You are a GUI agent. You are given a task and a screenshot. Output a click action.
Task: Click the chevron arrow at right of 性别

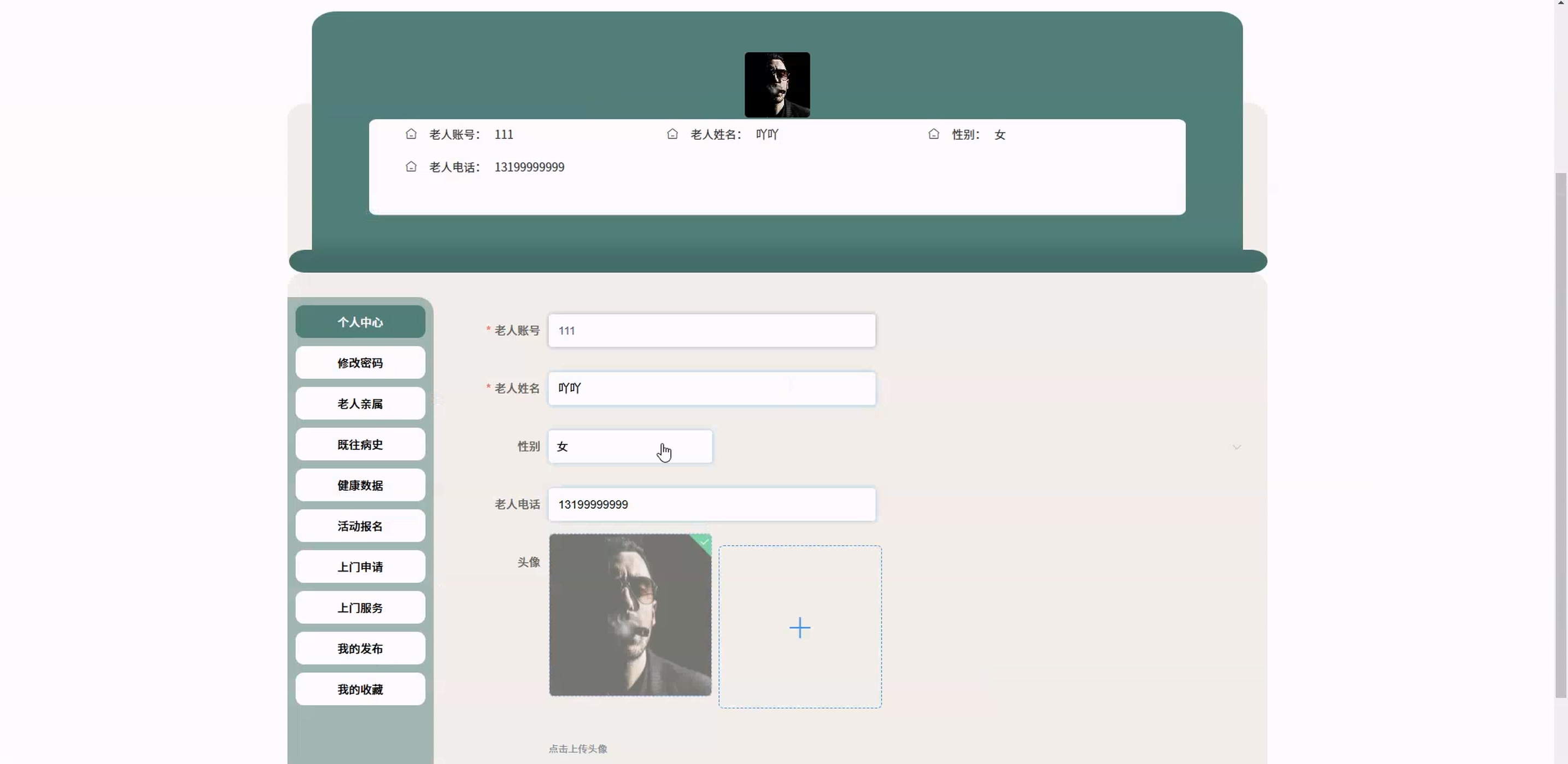(x=1236, y=447)
